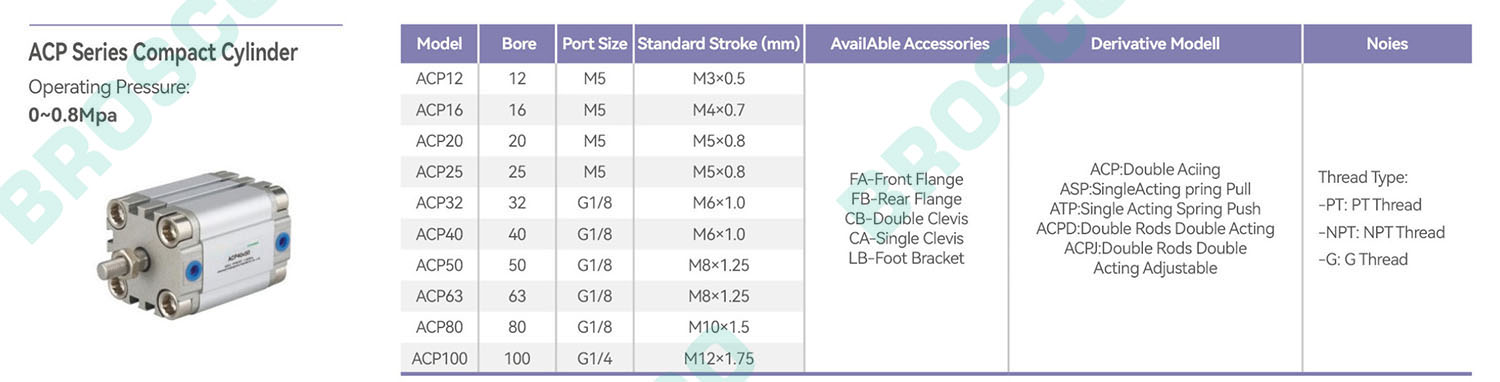
Task: Click the -NPT: NPT Thread note
Action: [1381, 232]
